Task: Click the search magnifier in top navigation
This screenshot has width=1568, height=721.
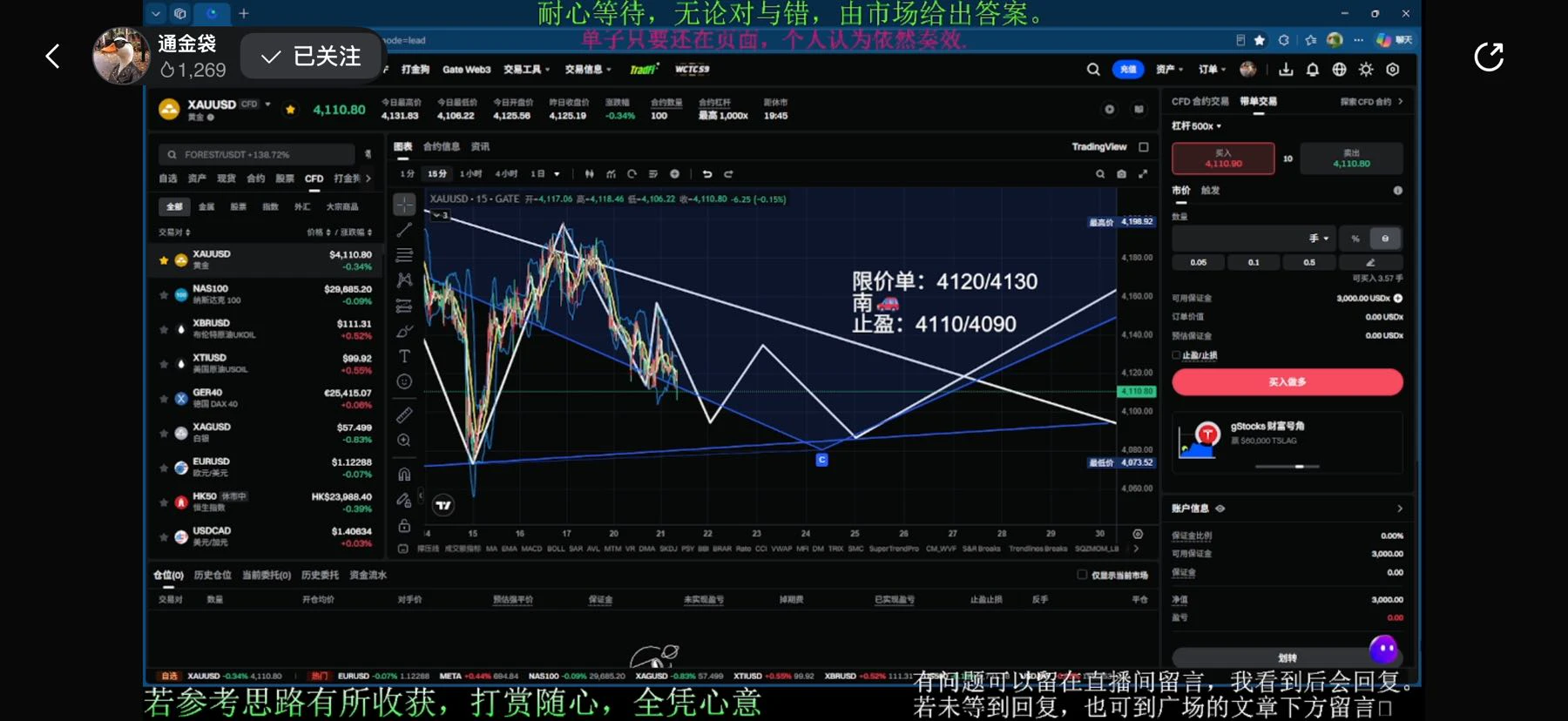Action: click(x=1093, y=70)
